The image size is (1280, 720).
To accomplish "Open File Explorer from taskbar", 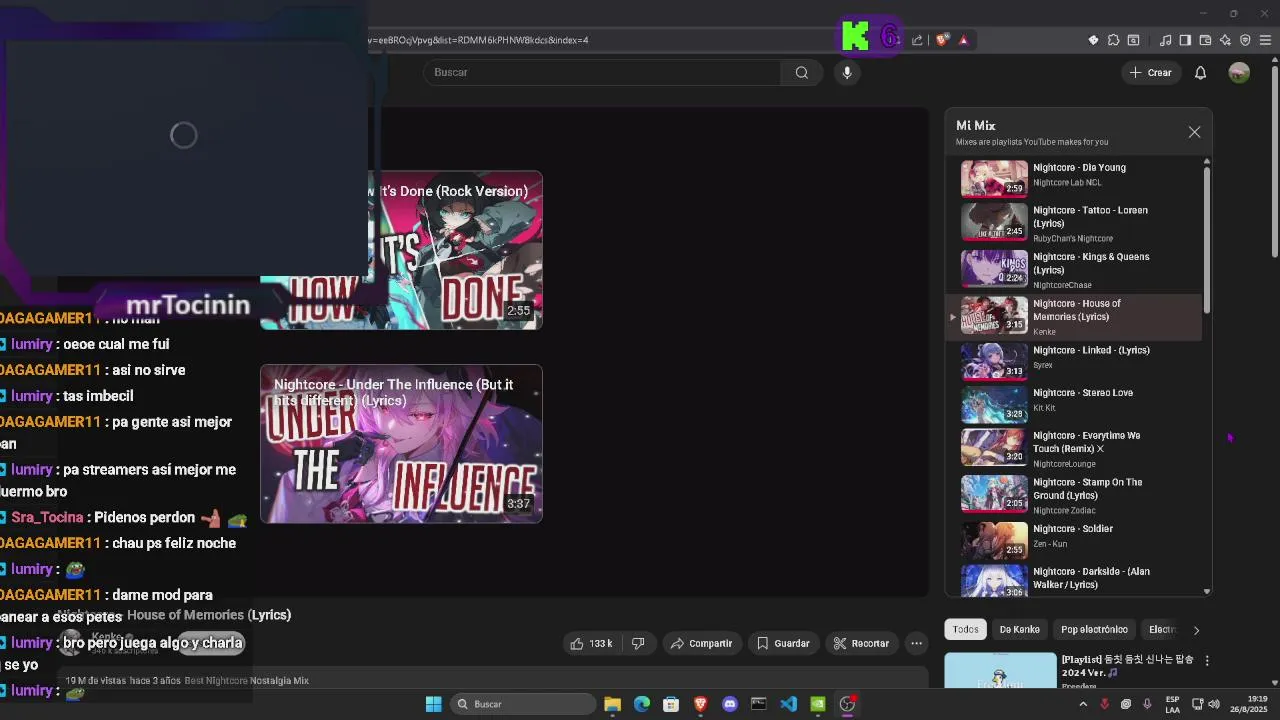I will click(x=613, y=704).
